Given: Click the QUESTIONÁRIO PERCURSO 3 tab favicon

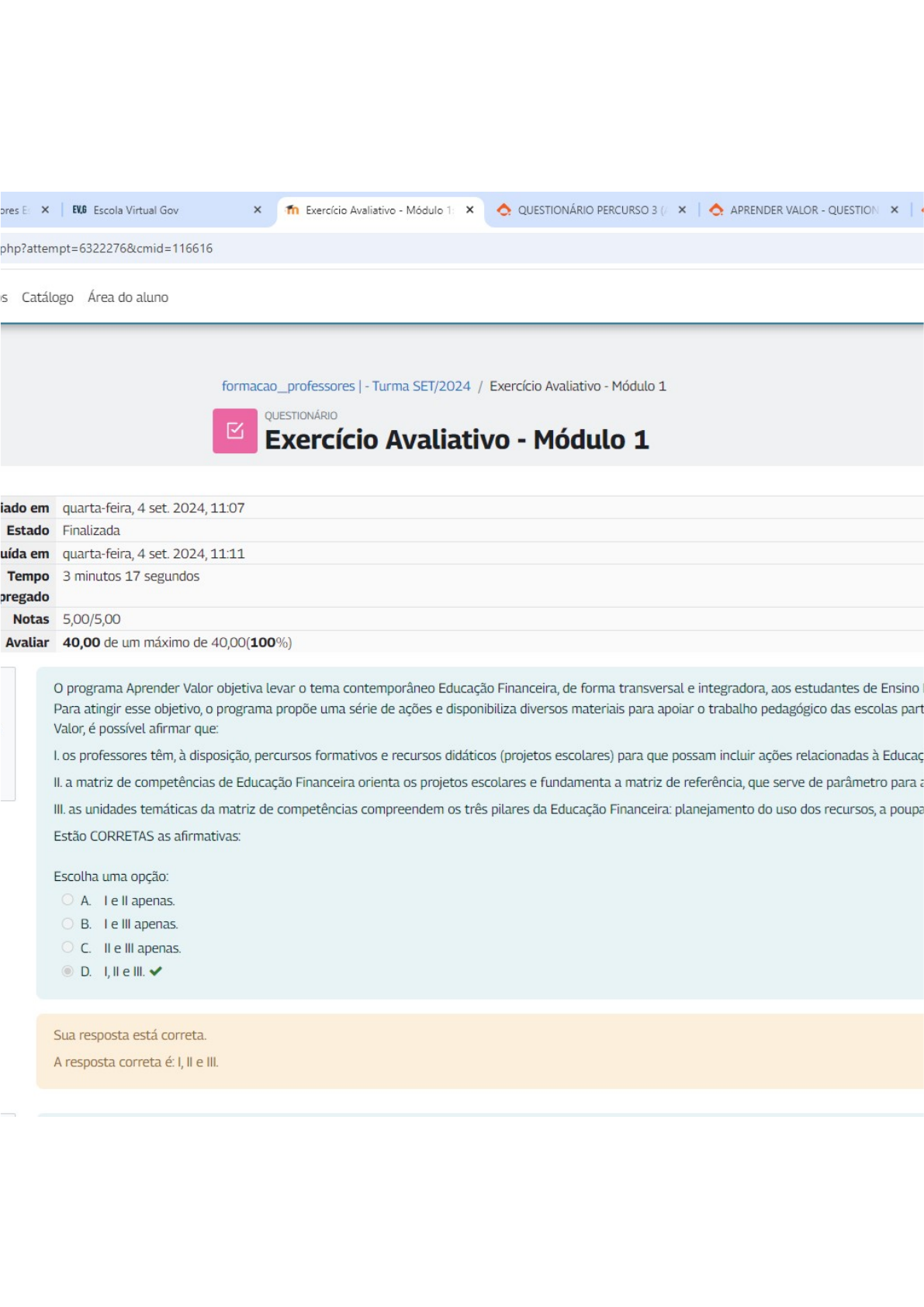Looking at the screenshot, I should [504, 210].
